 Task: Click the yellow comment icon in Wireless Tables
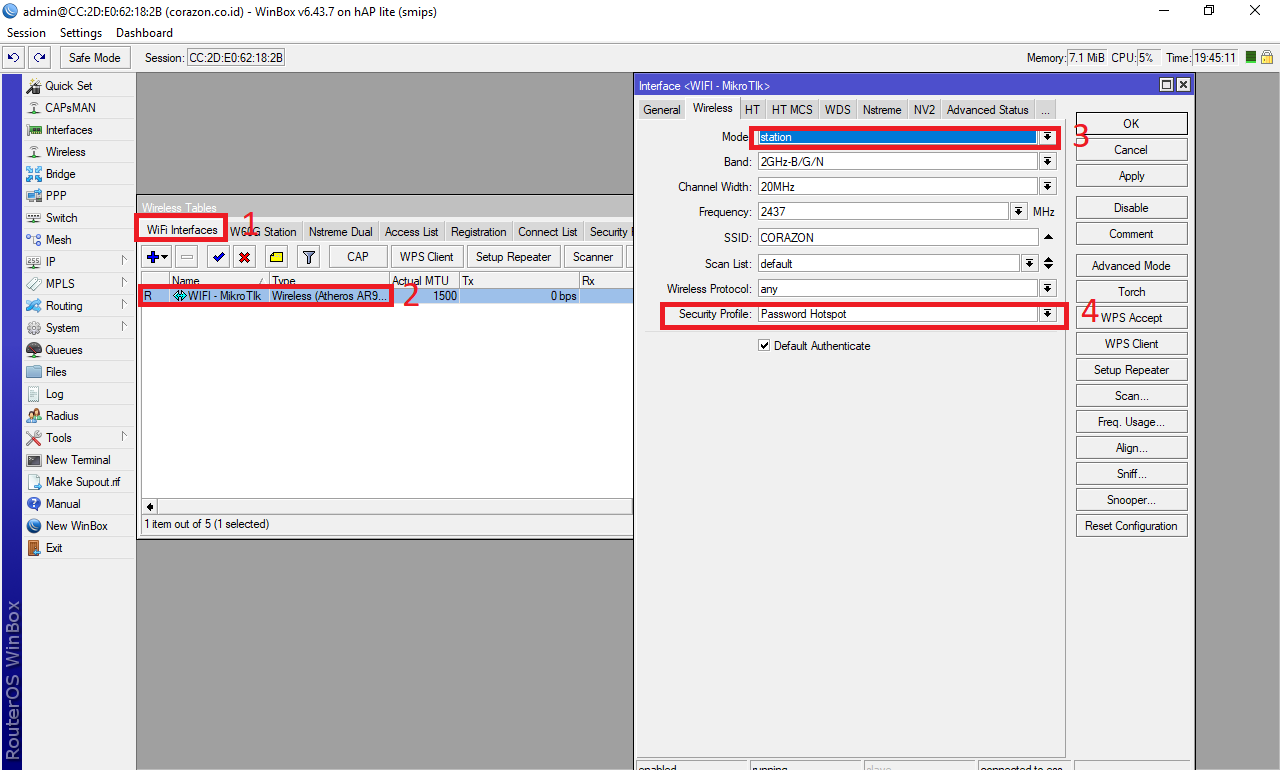(277, 257)
